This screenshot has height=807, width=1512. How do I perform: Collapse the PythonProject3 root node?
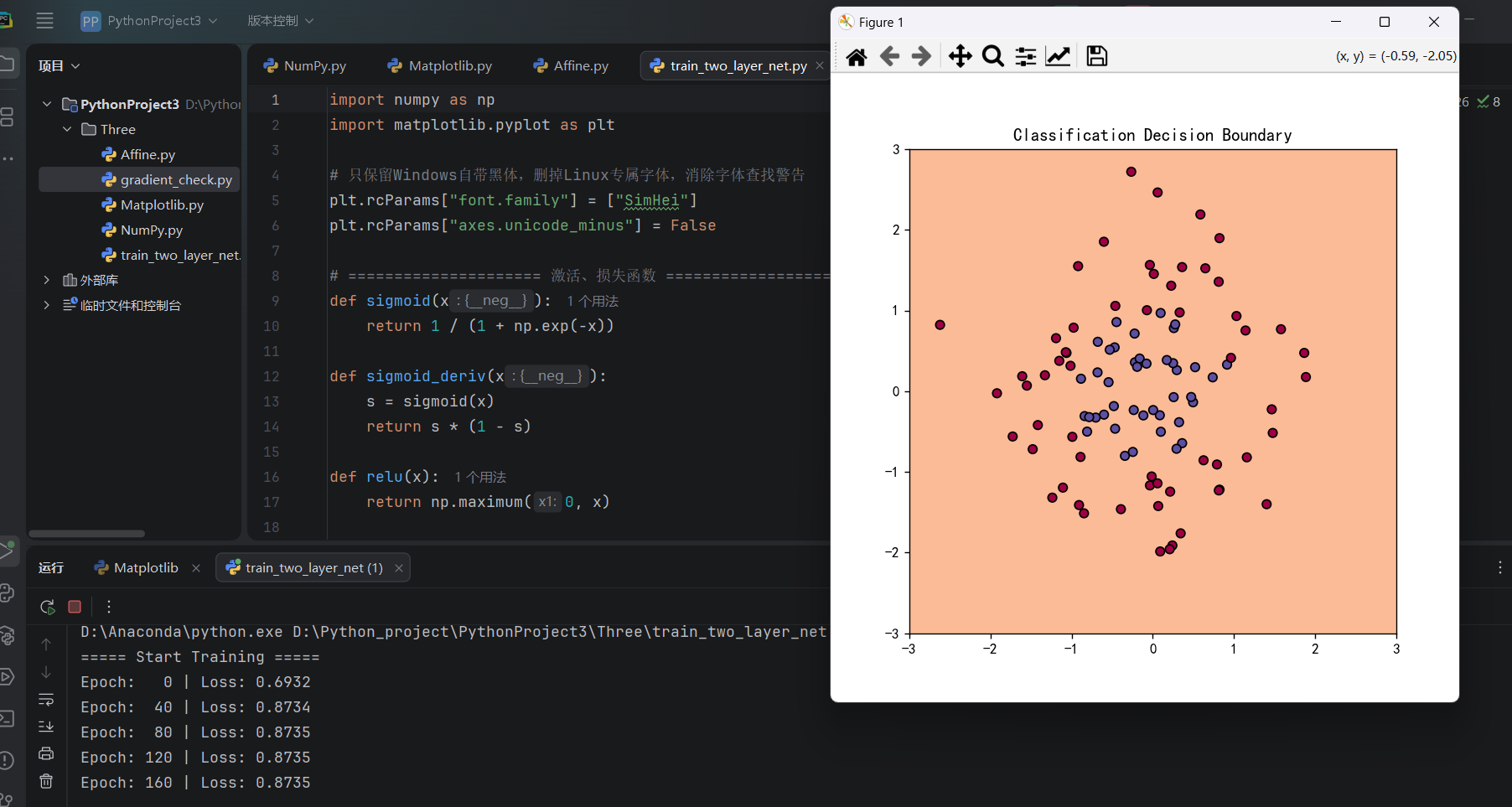47,104
